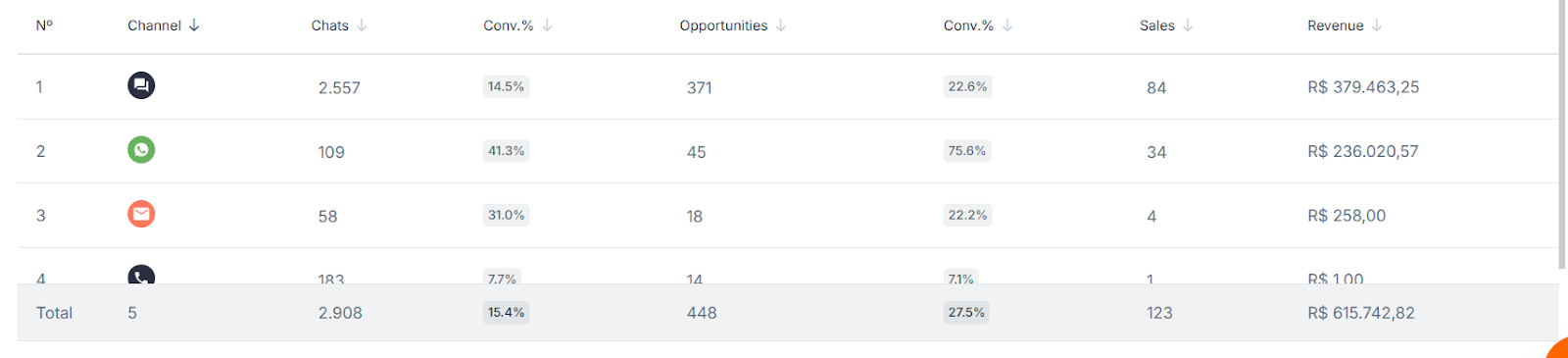
Task: Click the 14.5% conversion badge
Action: (506, 86)
